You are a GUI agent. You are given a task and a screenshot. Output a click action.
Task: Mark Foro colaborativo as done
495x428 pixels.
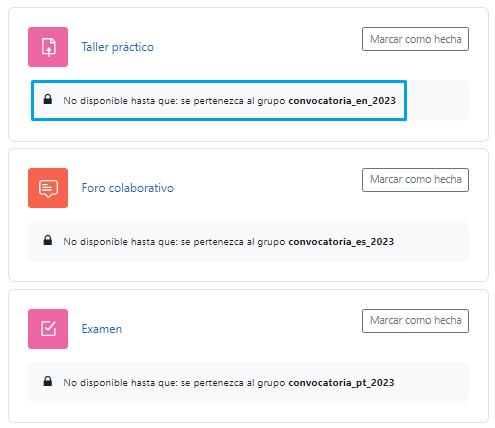pyautogui.click(x=415, y=180)
